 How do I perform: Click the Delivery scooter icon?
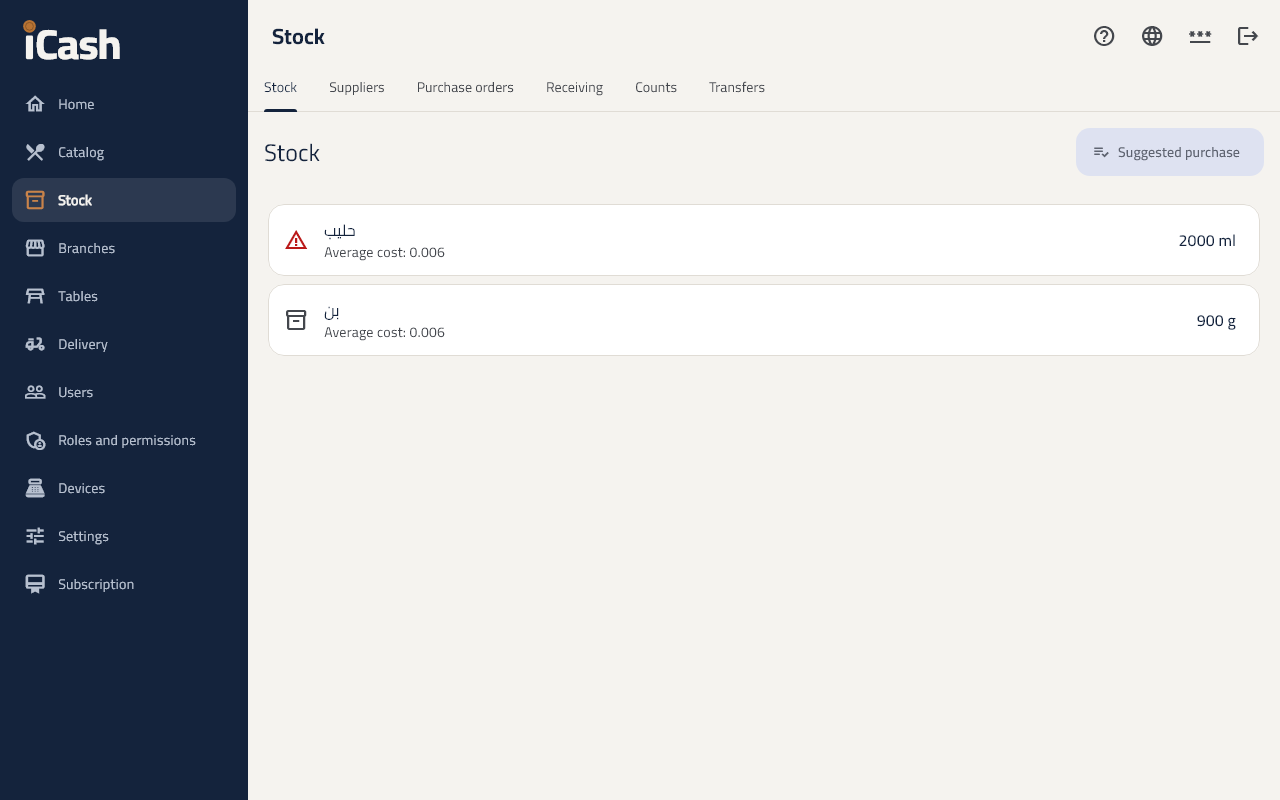coord(35,344)
